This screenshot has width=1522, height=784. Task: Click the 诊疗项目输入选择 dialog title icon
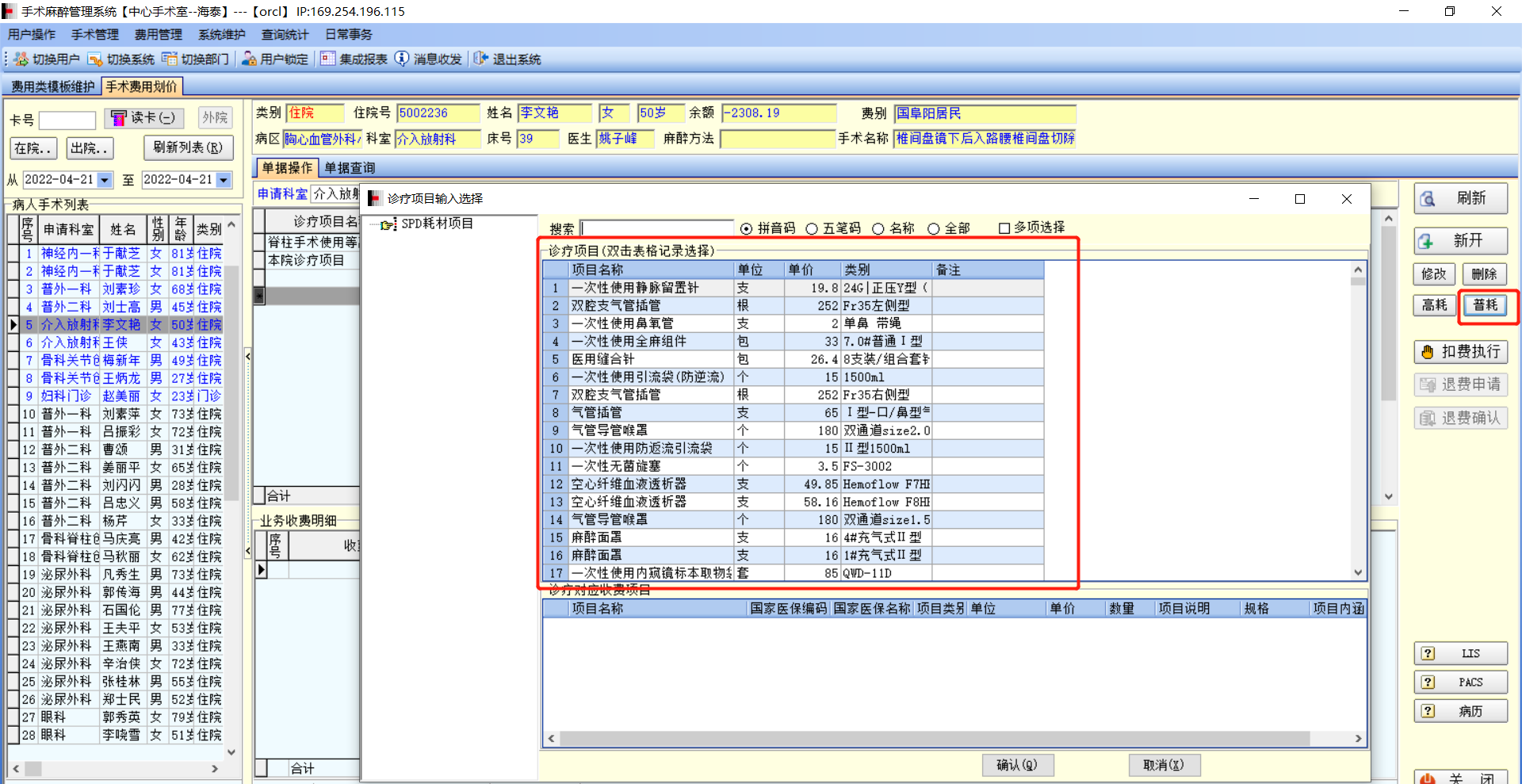click(374, 199)
